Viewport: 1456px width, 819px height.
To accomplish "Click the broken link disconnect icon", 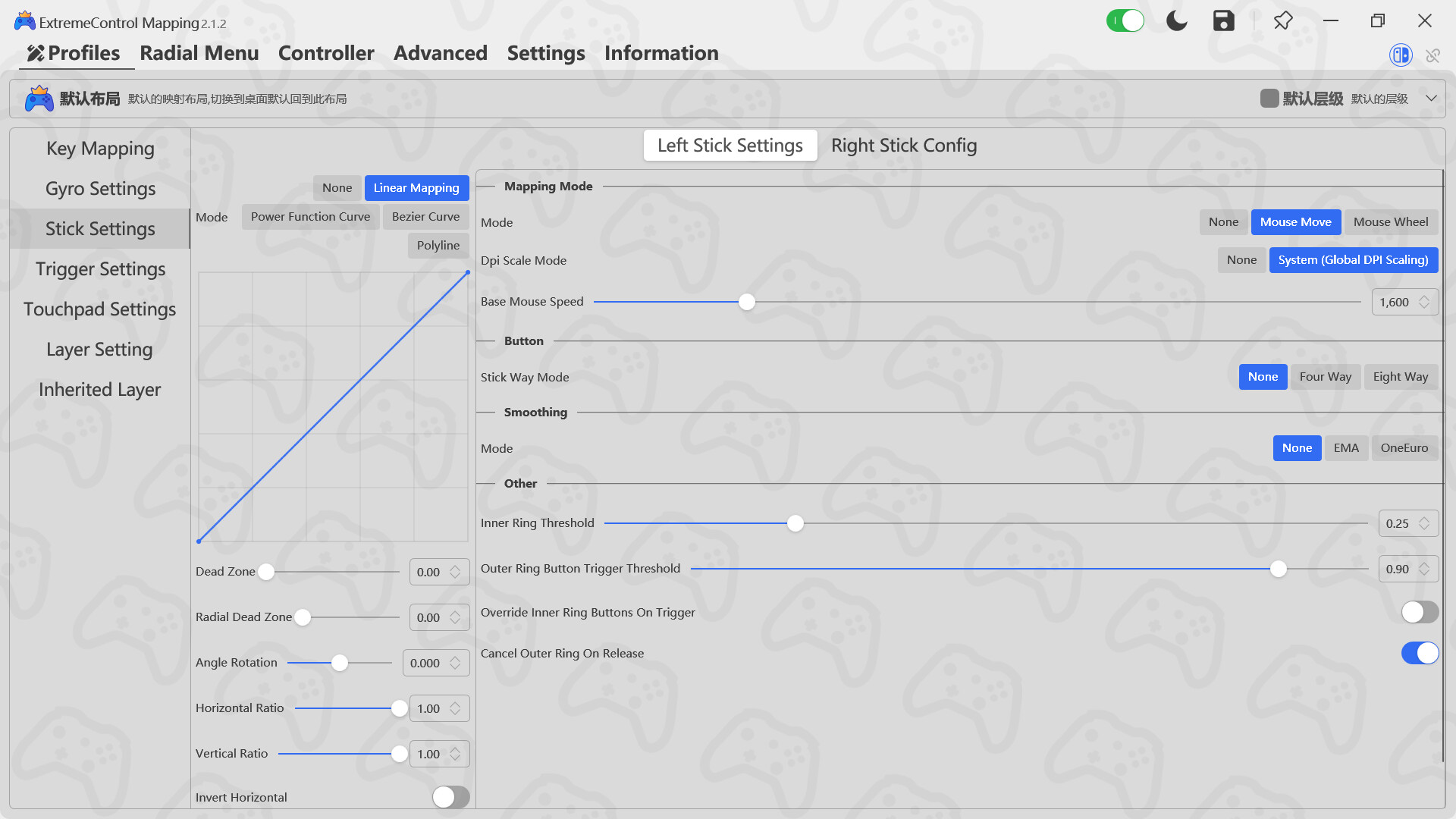I will click(1433, 55).
